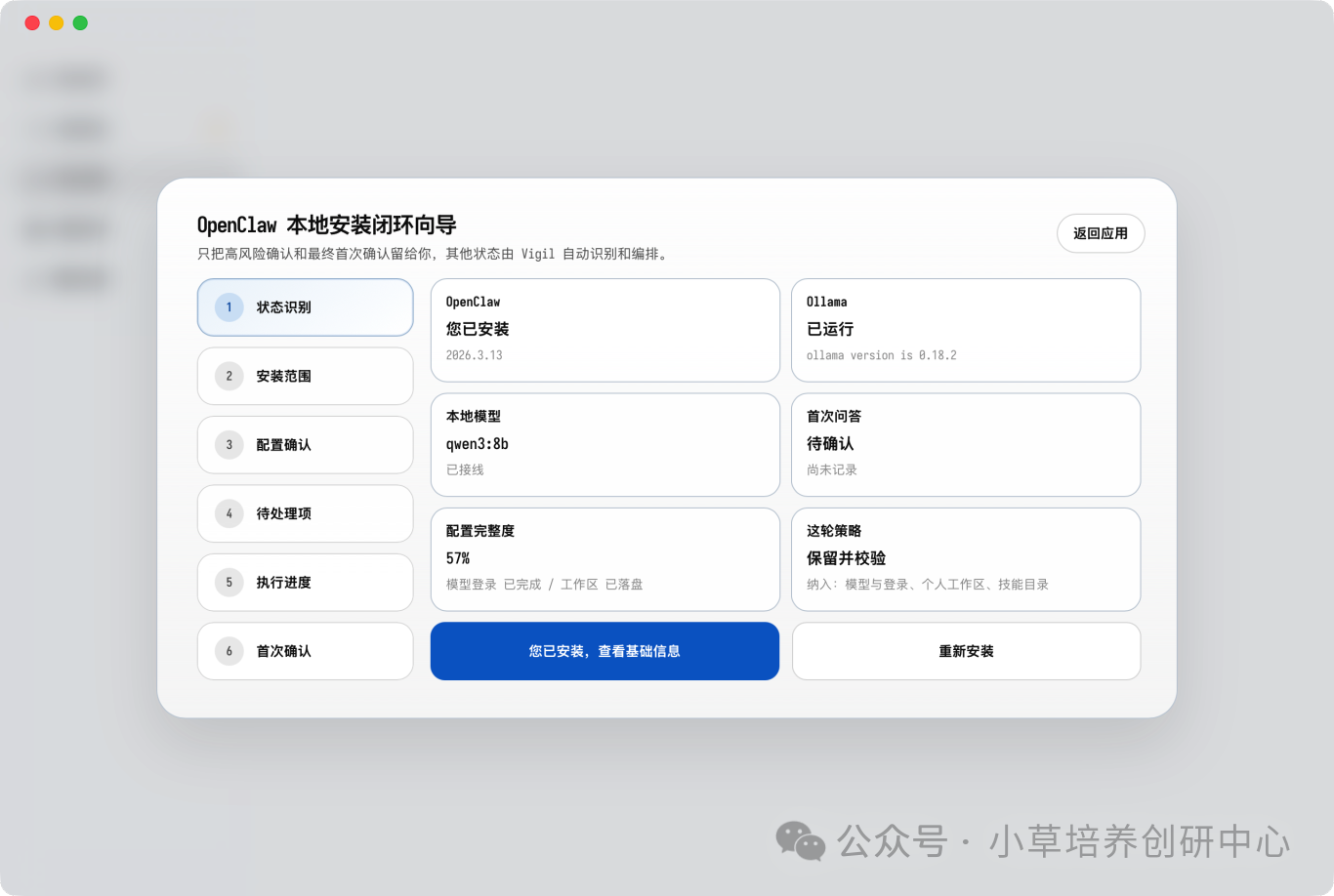Open step 3 配置确认

[305, 445]
